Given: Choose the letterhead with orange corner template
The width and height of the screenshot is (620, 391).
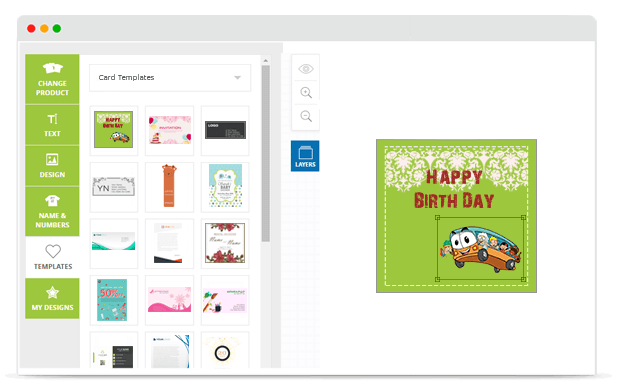Looking at the screenshot, I should [170, 243].
